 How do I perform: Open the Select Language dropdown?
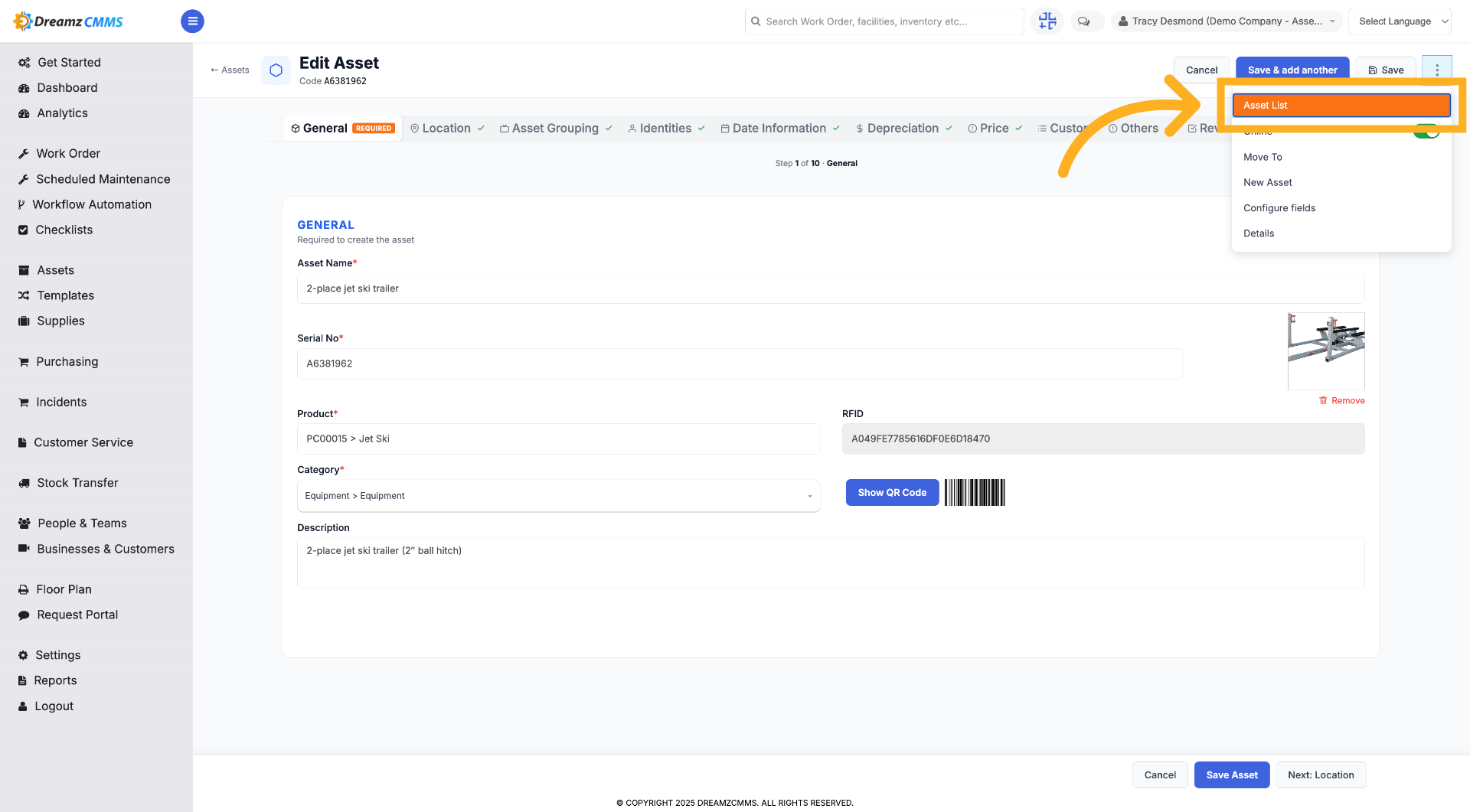pos(1400,21)
